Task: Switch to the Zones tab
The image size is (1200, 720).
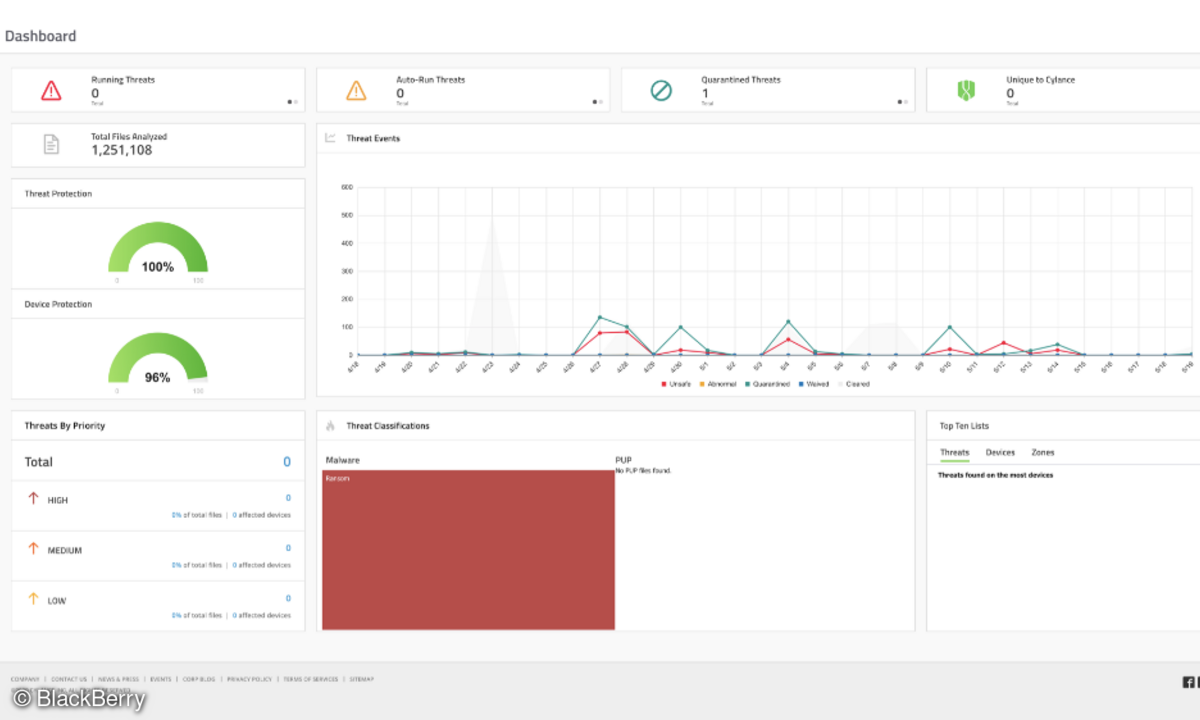Action: tap(1043, 453)
